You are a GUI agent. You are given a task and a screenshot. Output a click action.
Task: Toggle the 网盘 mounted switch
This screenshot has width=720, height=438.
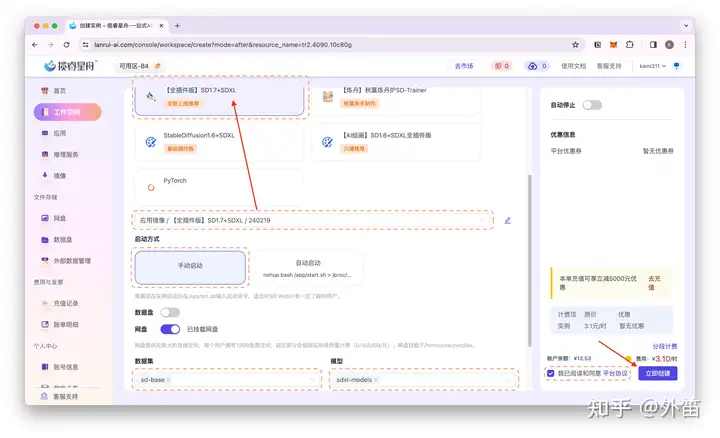click(170, 329)
